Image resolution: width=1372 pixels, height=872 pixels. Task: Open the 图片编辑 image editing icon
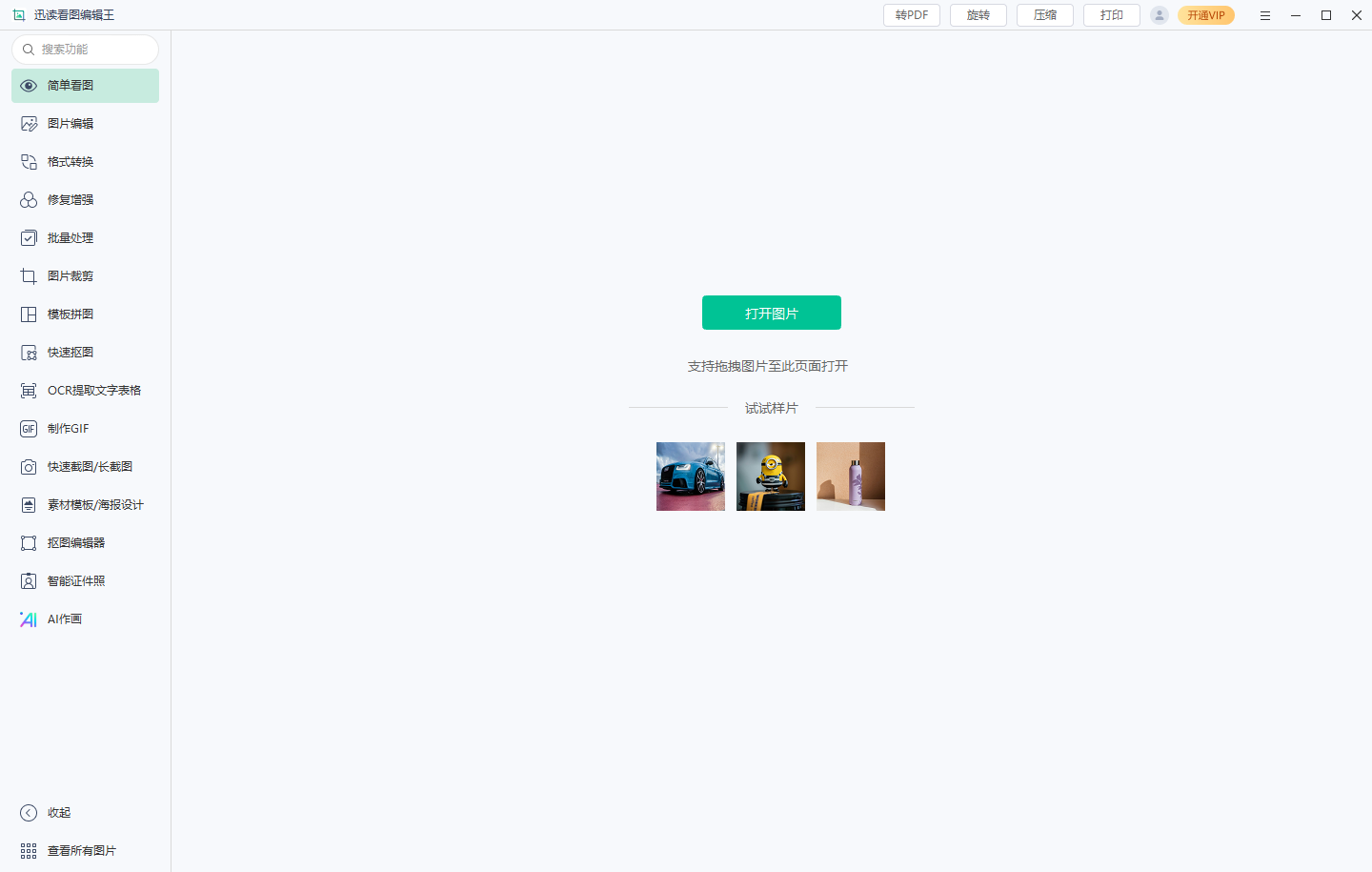(29, 124)
